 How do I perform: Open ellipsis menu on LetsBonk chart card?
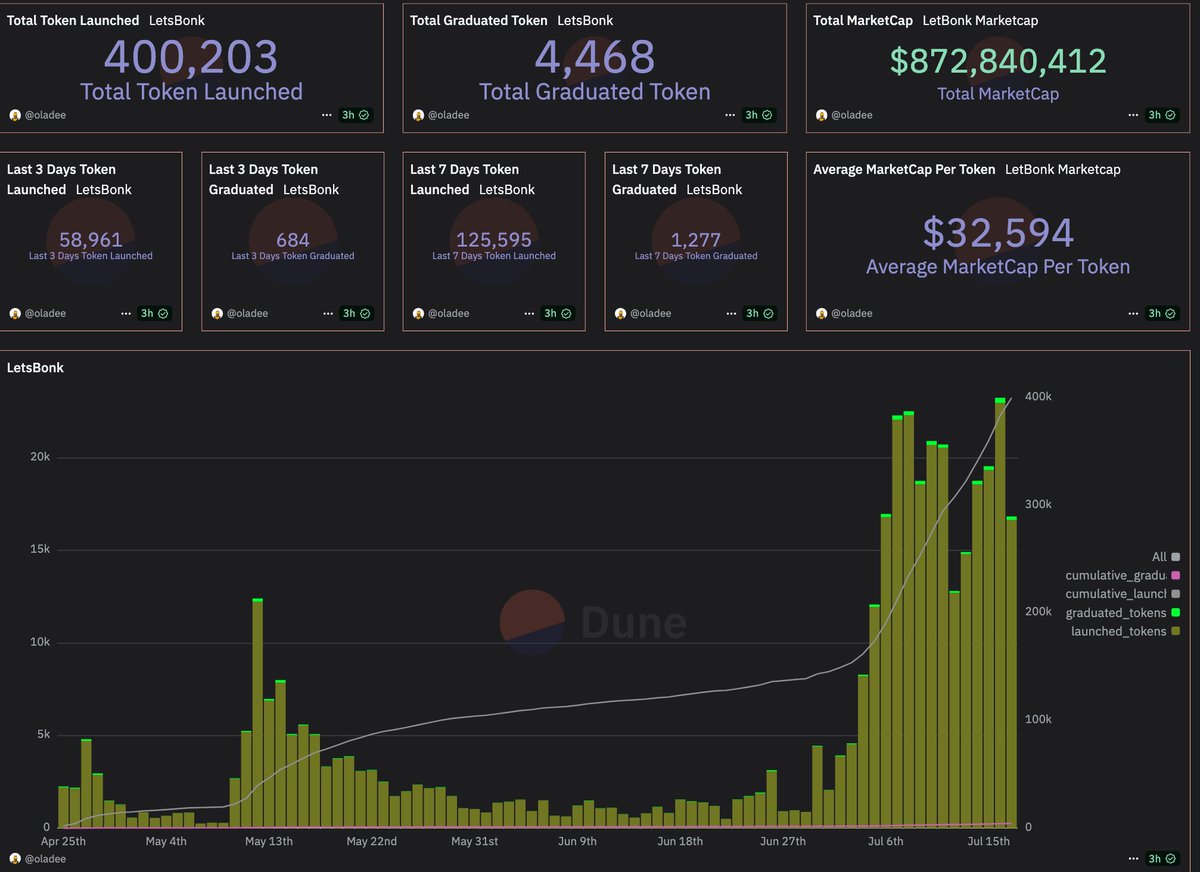[x=1133, y=858]
